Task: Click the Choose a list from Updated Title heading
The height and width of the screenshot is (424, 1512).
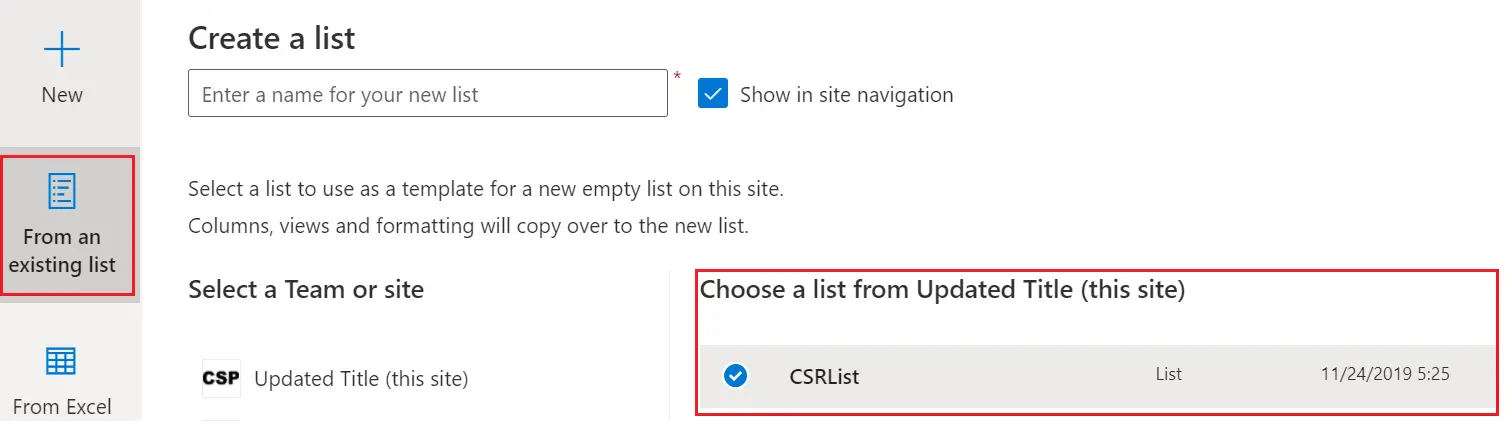Action: [942, 290]
